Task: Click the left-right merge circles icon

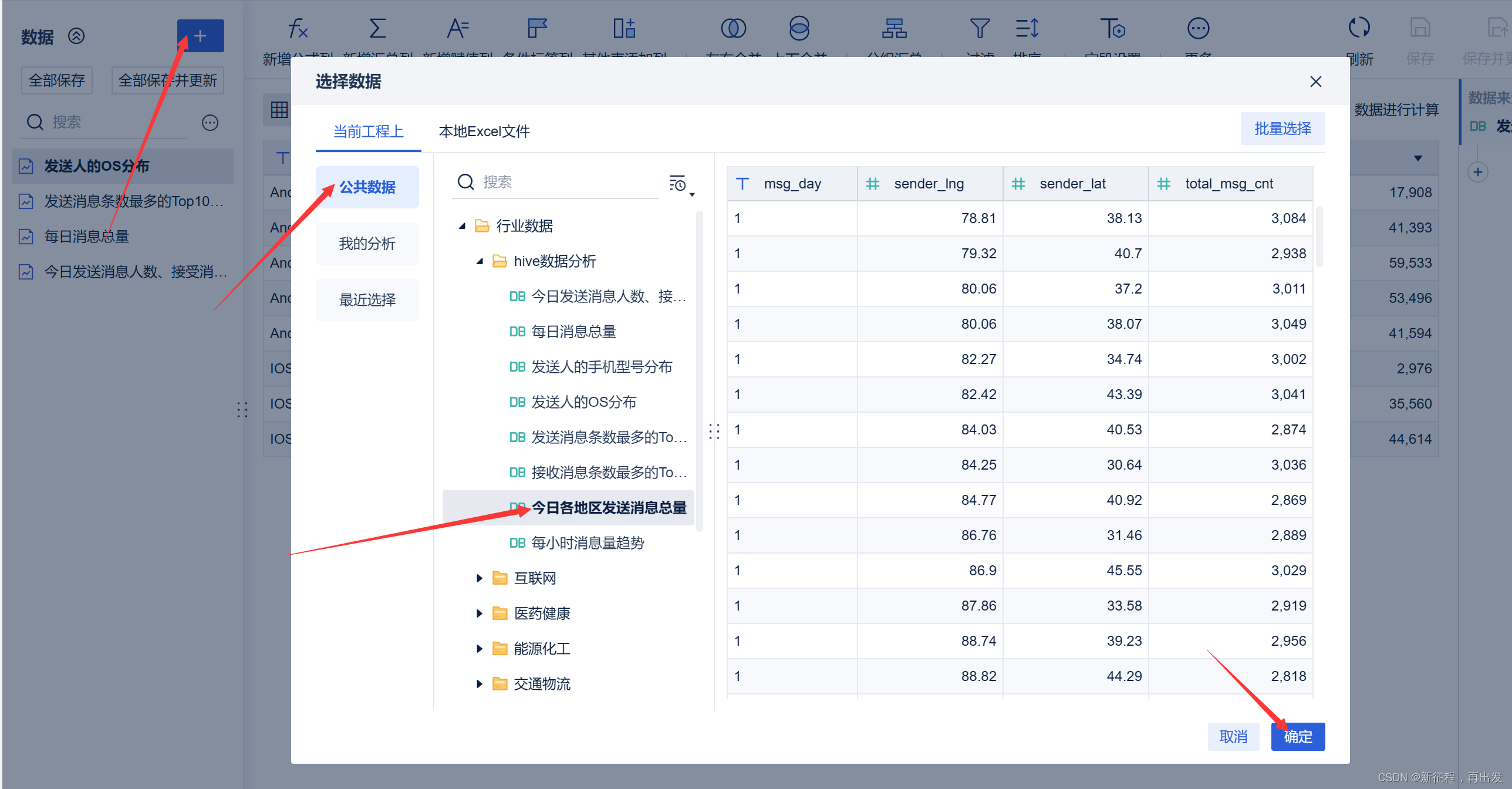Action: pos(733,28)
